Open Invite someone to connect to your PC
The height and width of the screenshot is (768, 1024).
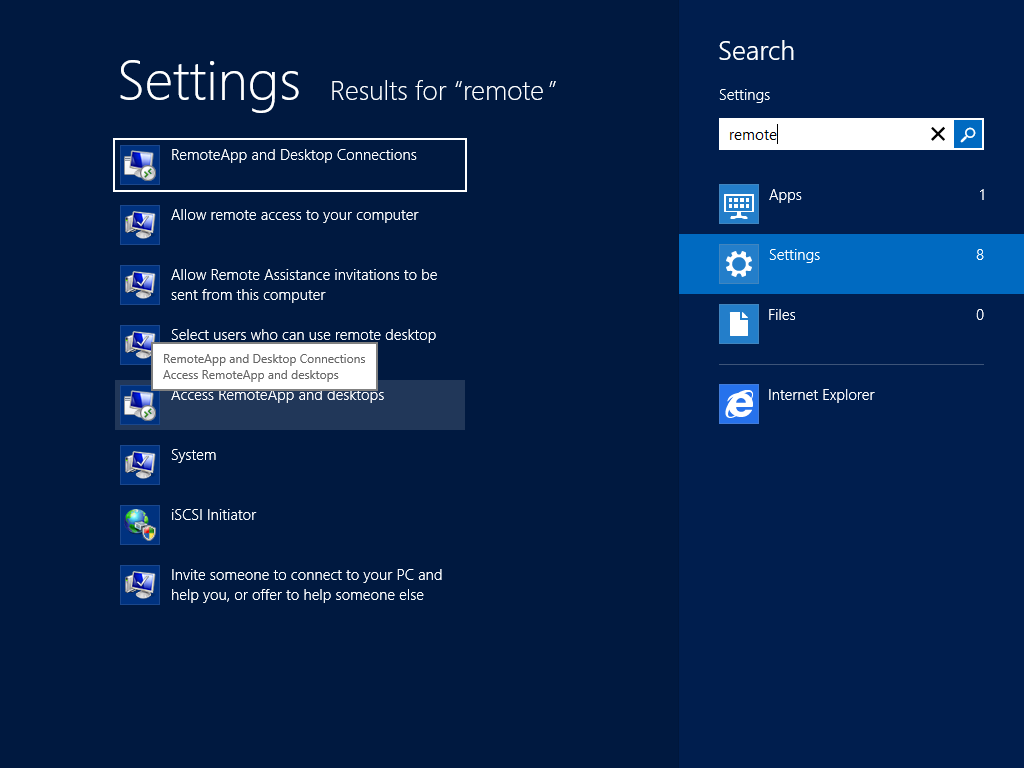point(305,585)
